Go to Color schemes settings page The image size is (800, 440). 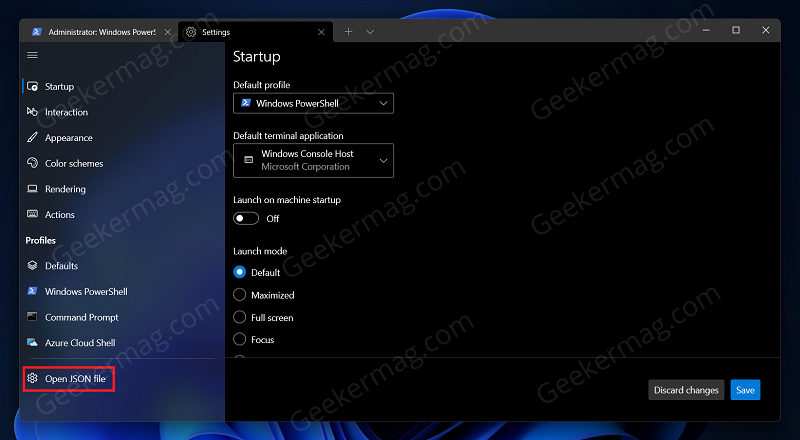click(x=74, y=163)
